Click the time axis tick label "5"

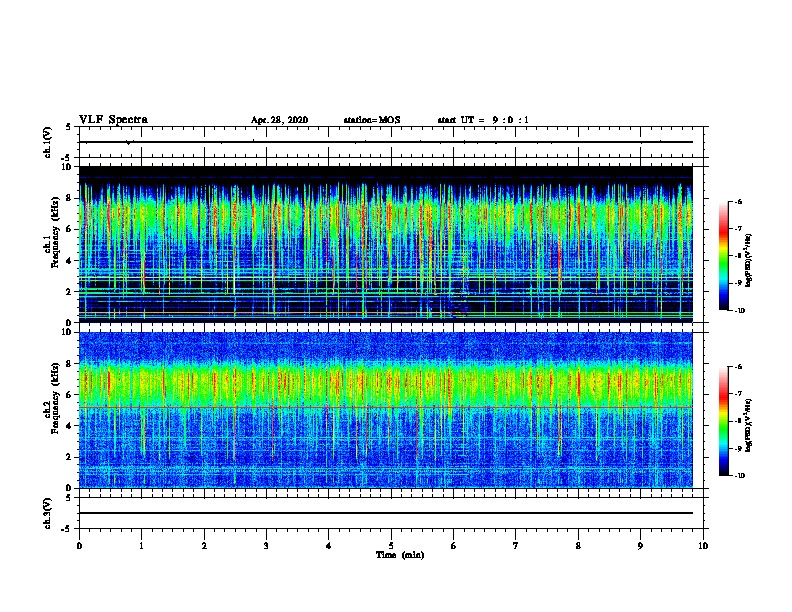tap(391, 546)
